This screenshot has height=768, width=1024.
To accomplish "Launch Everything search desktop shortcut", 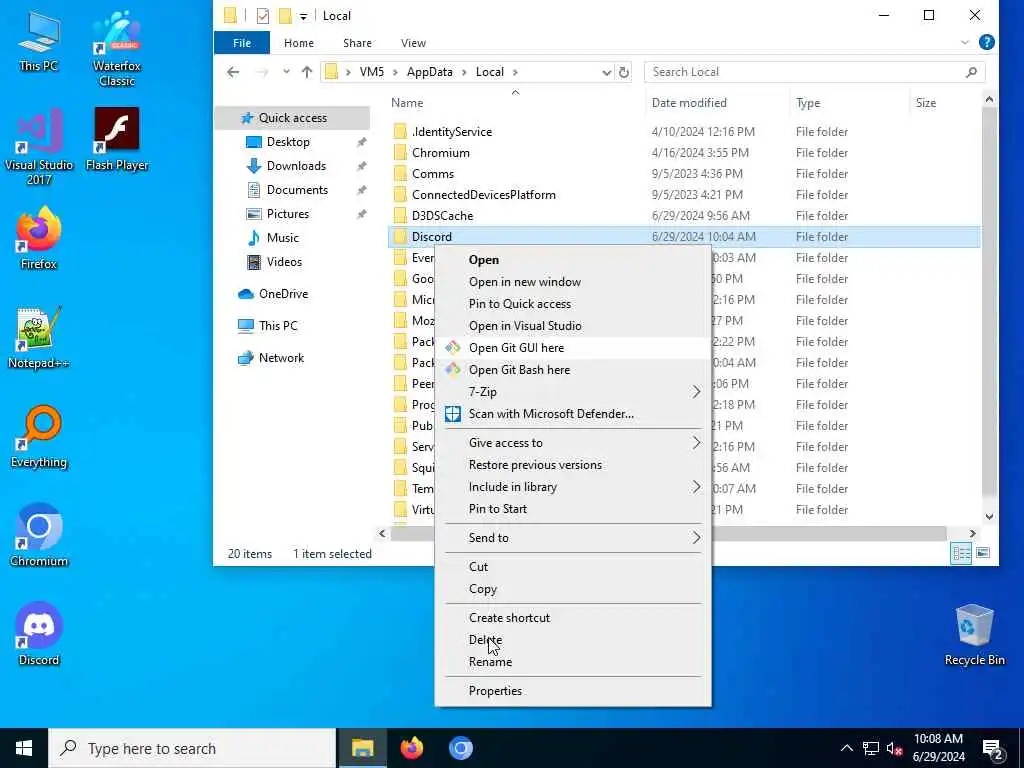I will (39, 437).
